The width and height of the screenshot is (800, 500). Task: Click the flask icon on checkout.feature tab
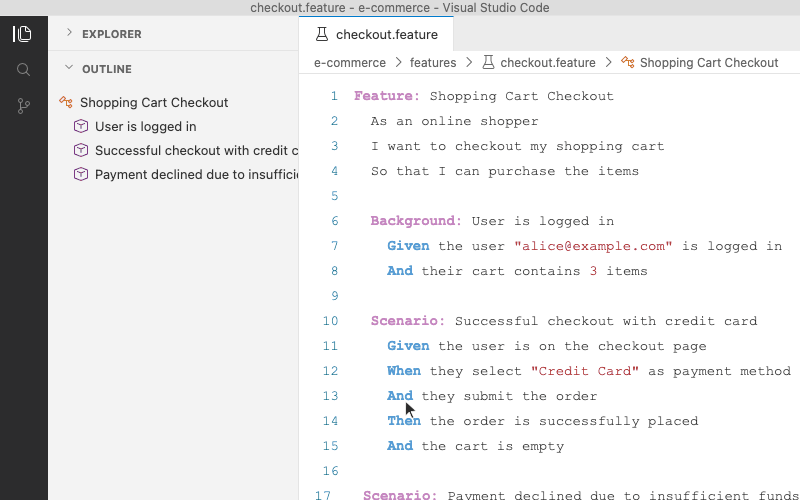[x=321, y=34]
